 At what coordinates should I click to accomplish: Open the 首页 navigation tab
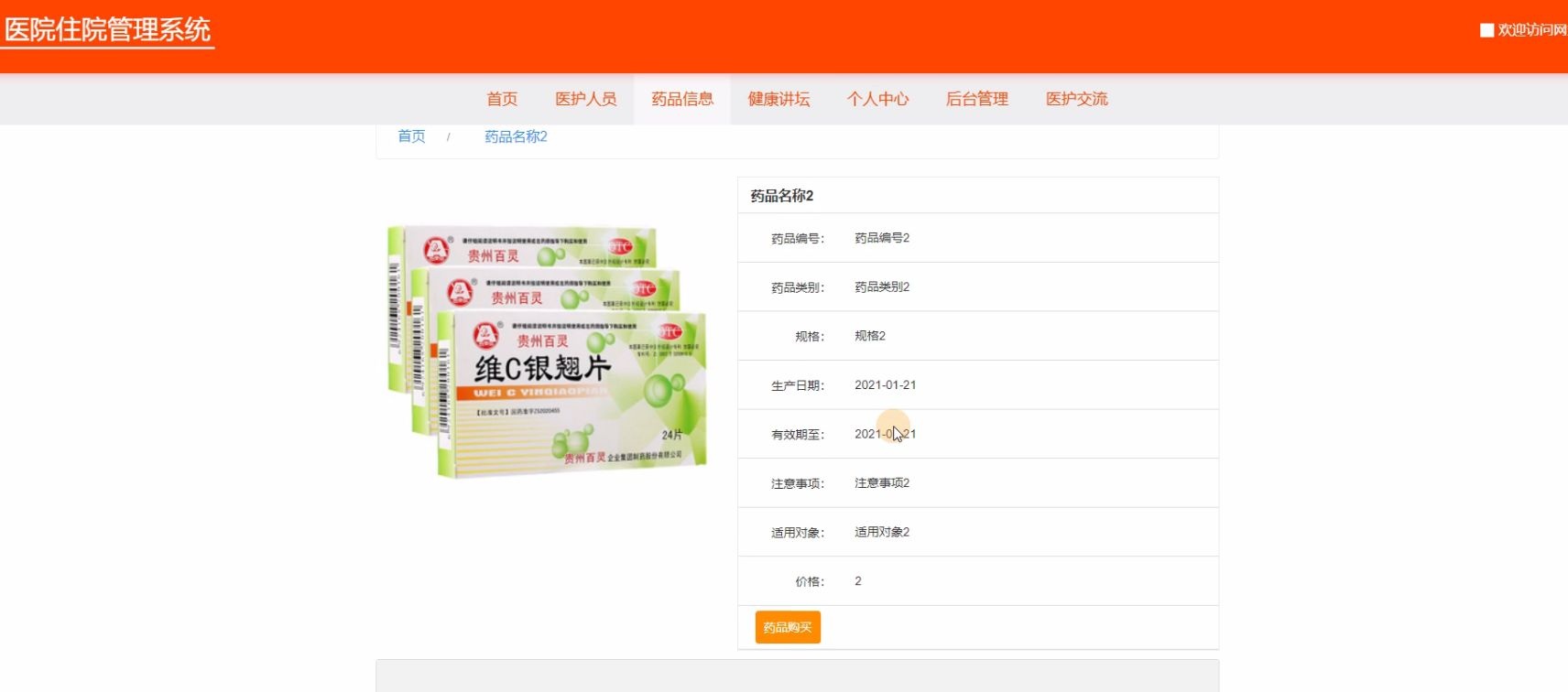pyautogui.click(x=502, y=99)
